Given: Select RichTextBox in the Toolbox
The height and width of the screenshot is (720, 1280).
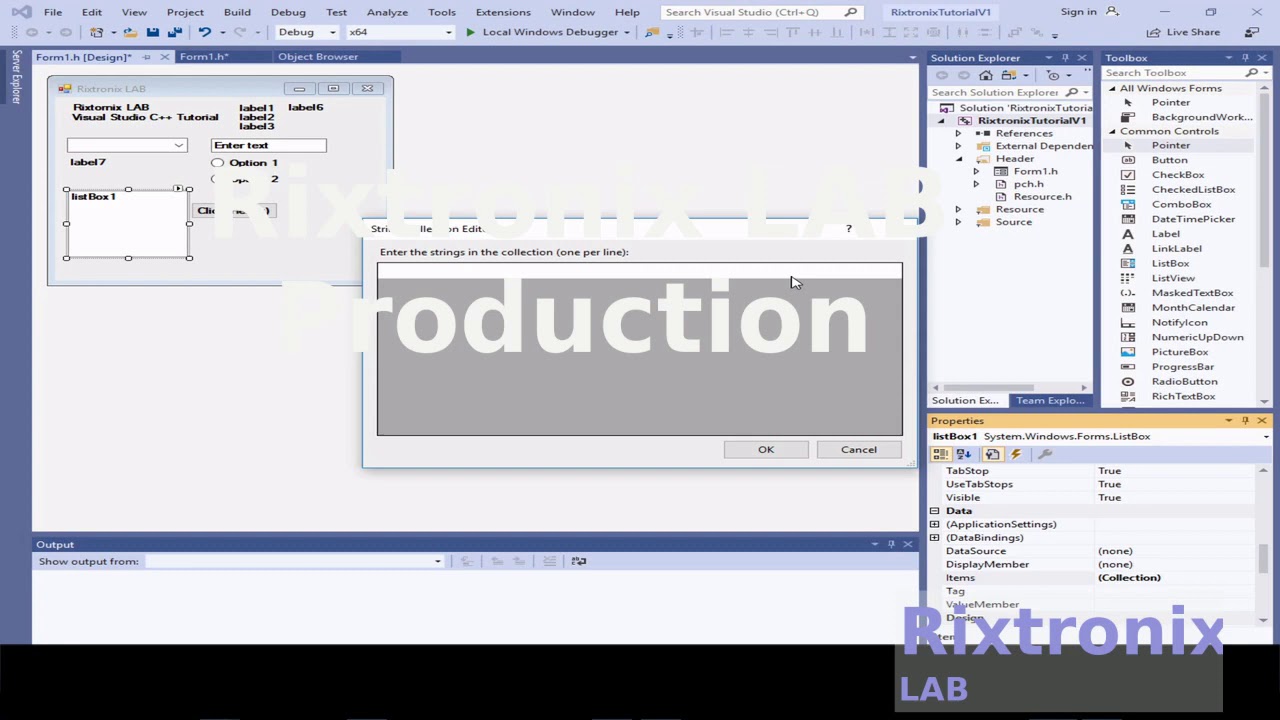Looking at the screenshot, I should click(1183, 396).
